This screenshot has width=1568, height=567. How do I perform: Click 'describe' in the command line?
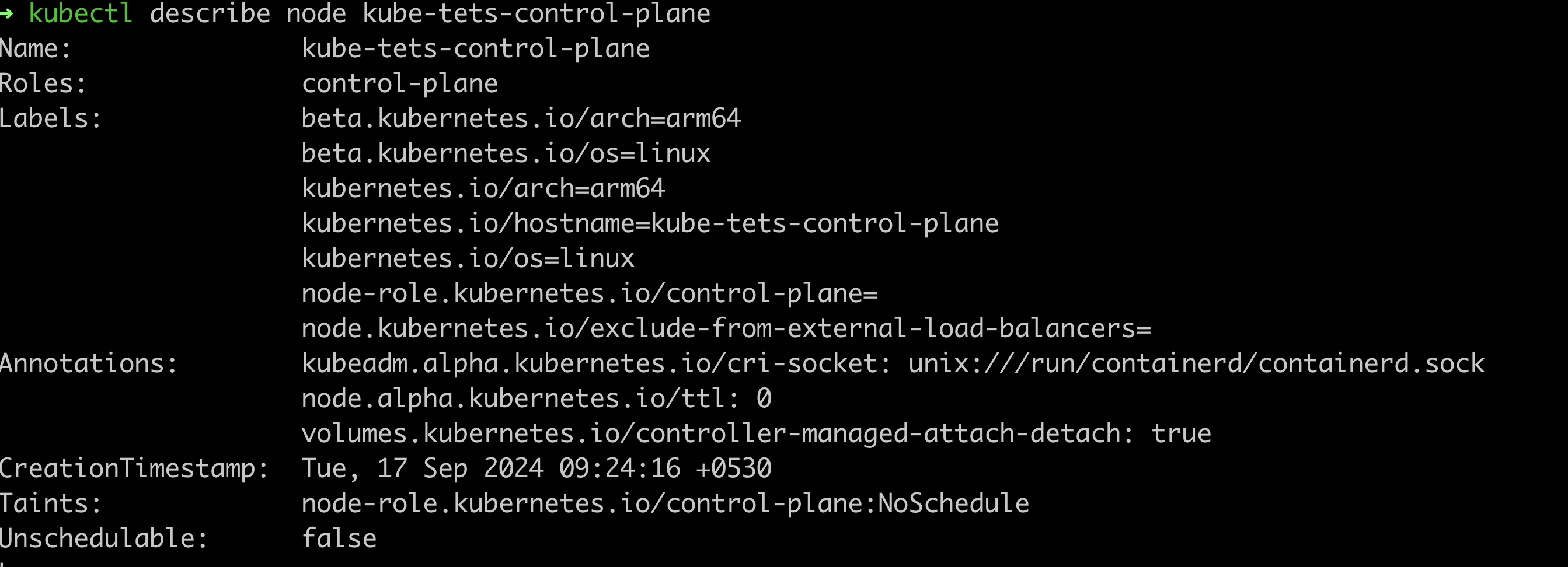[x=210, y=13]
